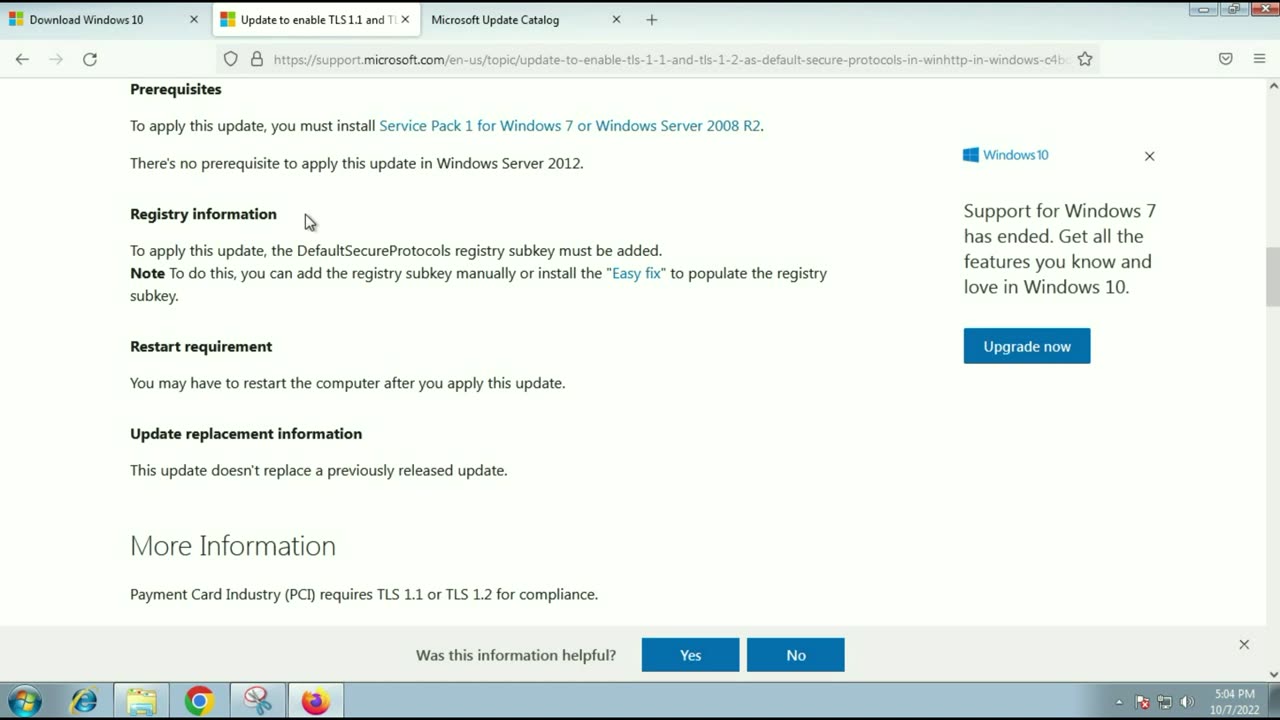Viewport: 1280px width, 720px height.
Task: Open the Windows Start menu
Action: point(24,701)
